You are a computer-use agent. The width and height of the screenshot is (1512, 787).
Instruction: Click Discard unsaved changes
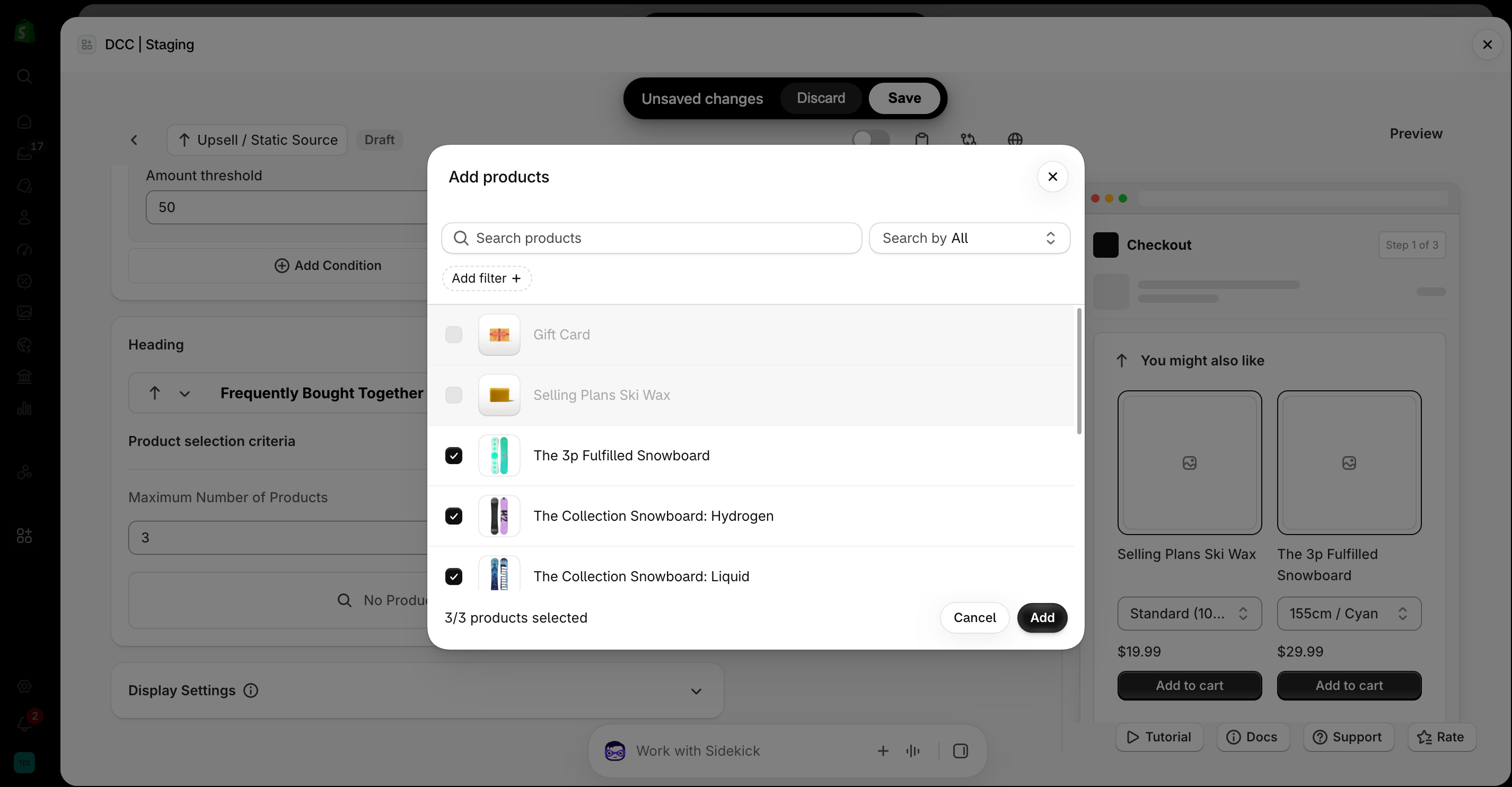point(821,98)
